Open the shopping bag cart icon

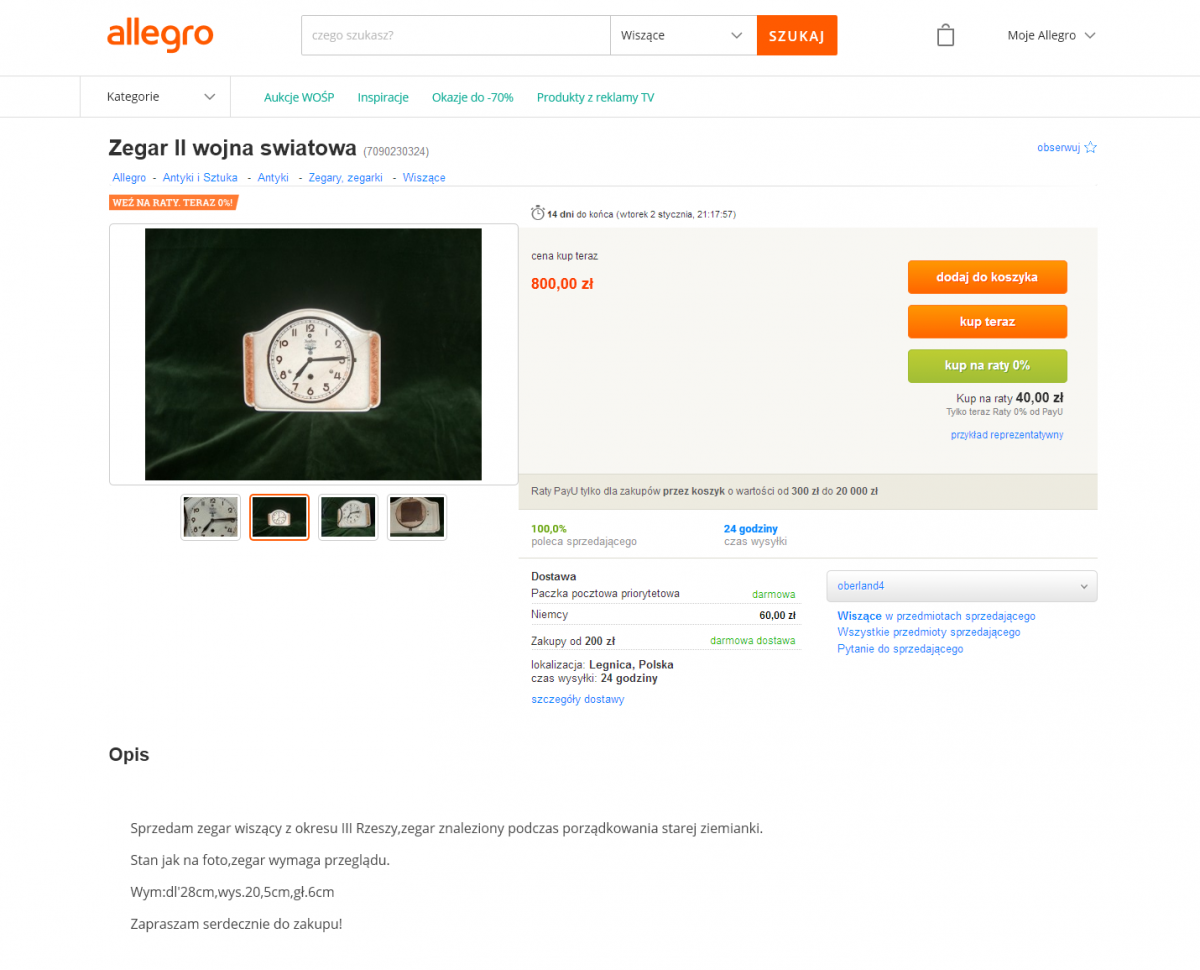pyautogui.click(x=945, y=35)
